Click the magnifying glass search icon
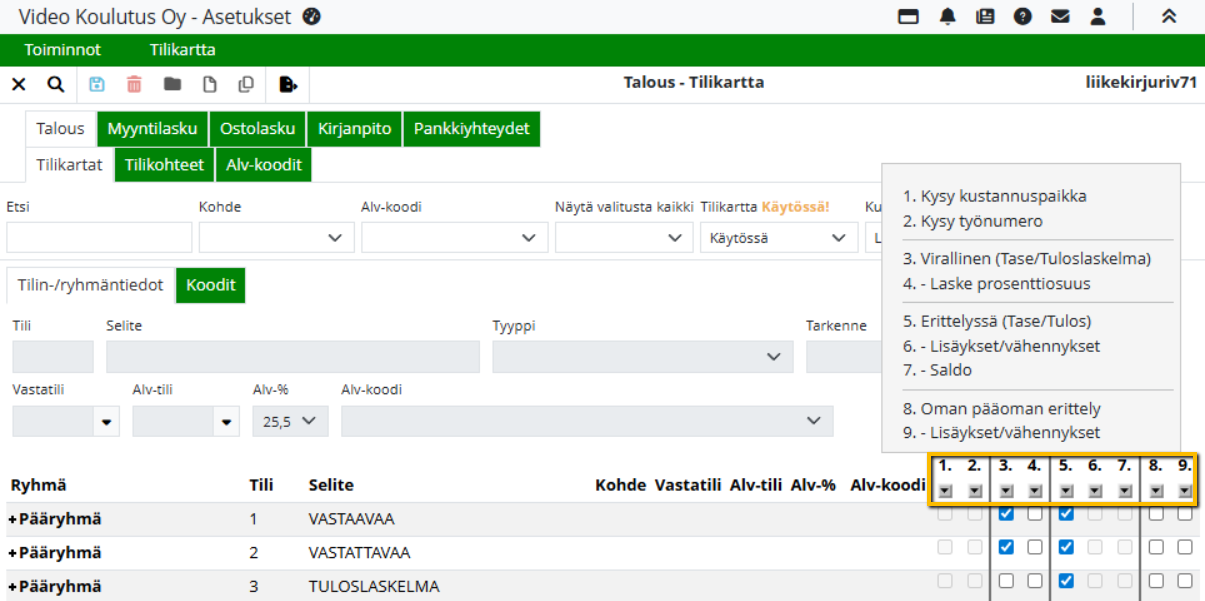Image resolution: width=1205 pixels, height=601 pixels. [56, 84]
